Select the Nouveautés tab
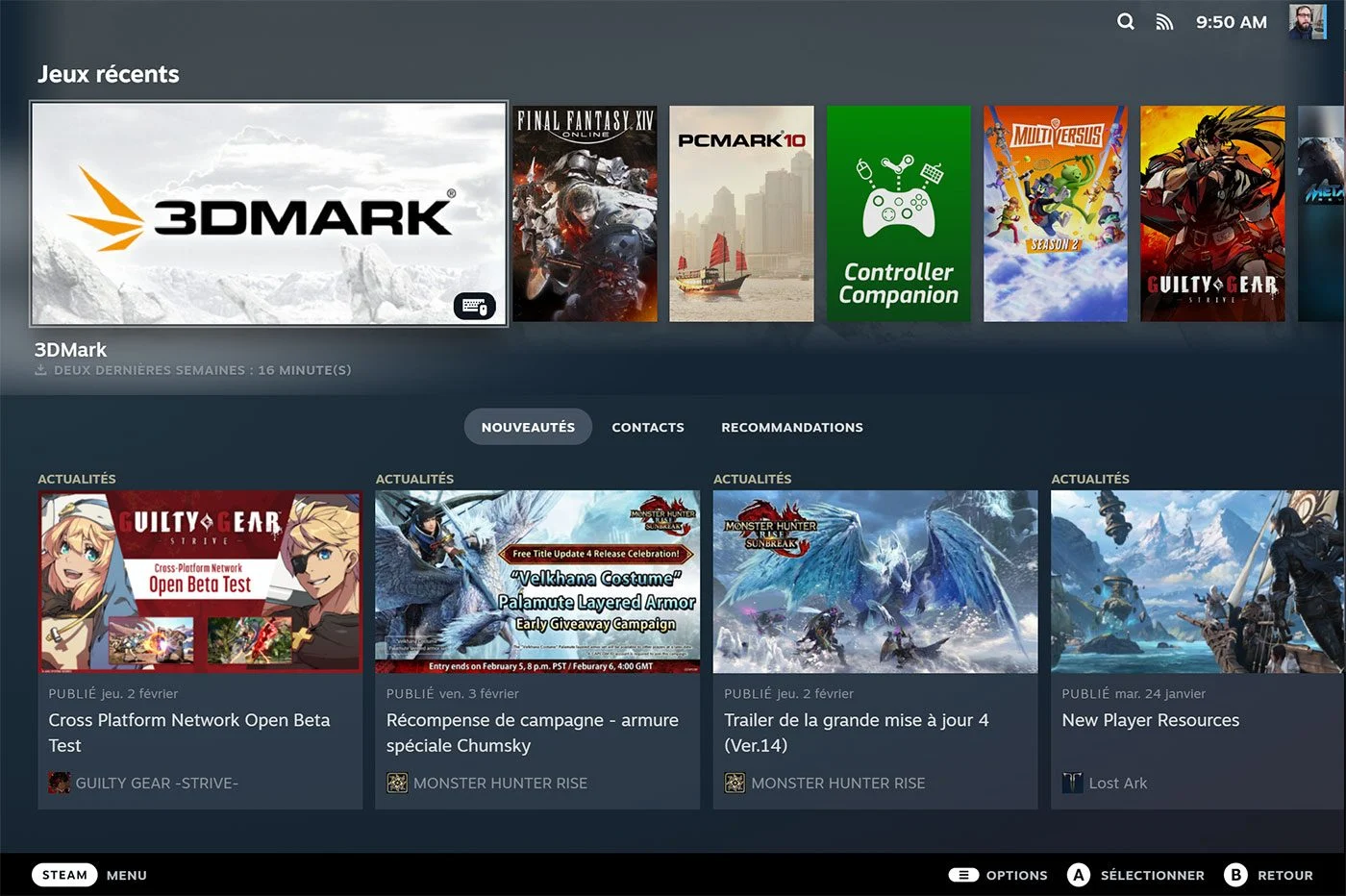Screen dimensions: 1346x896 click(528, 427)
